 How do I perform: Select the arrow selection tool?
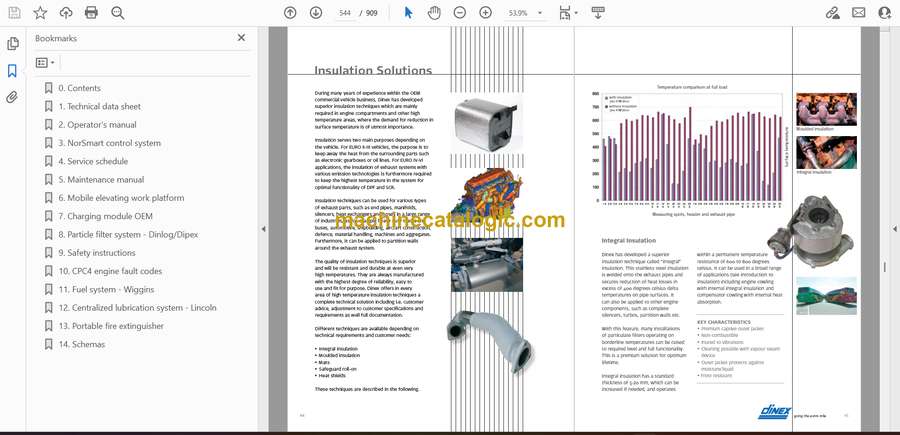click(408, 13)
